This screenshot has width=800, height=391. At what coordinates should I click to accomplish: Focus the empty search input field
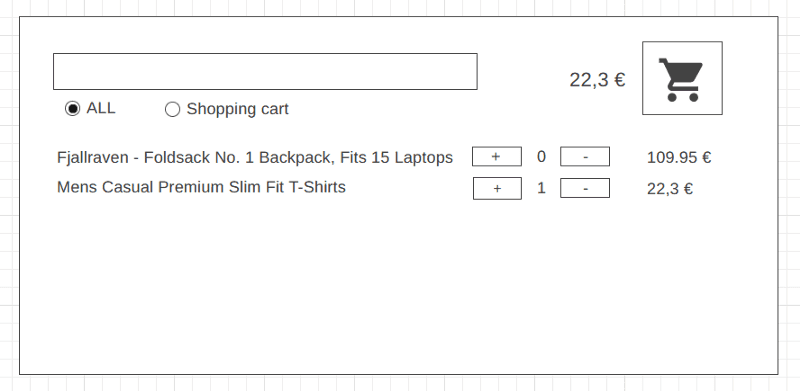[265, 71]
